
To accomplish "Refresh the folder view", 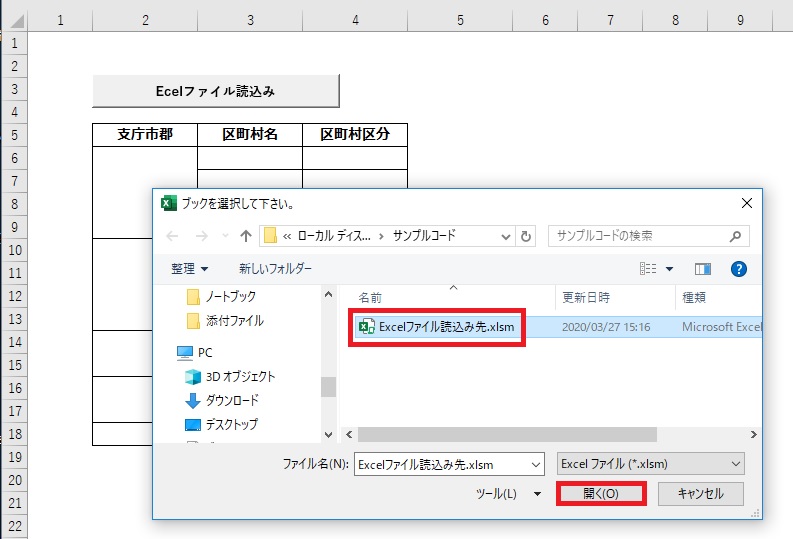I will click(x=526, y=236).
